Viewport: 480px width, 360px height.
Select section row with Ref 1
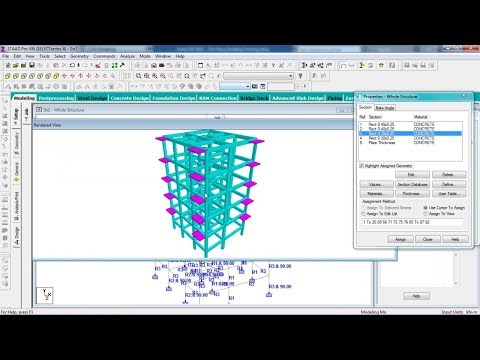(x=410, y=124)
